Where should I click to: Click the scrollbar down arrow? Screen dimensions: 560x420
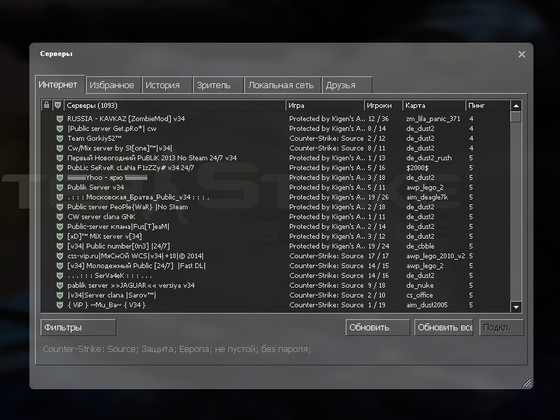coord(516,307)
